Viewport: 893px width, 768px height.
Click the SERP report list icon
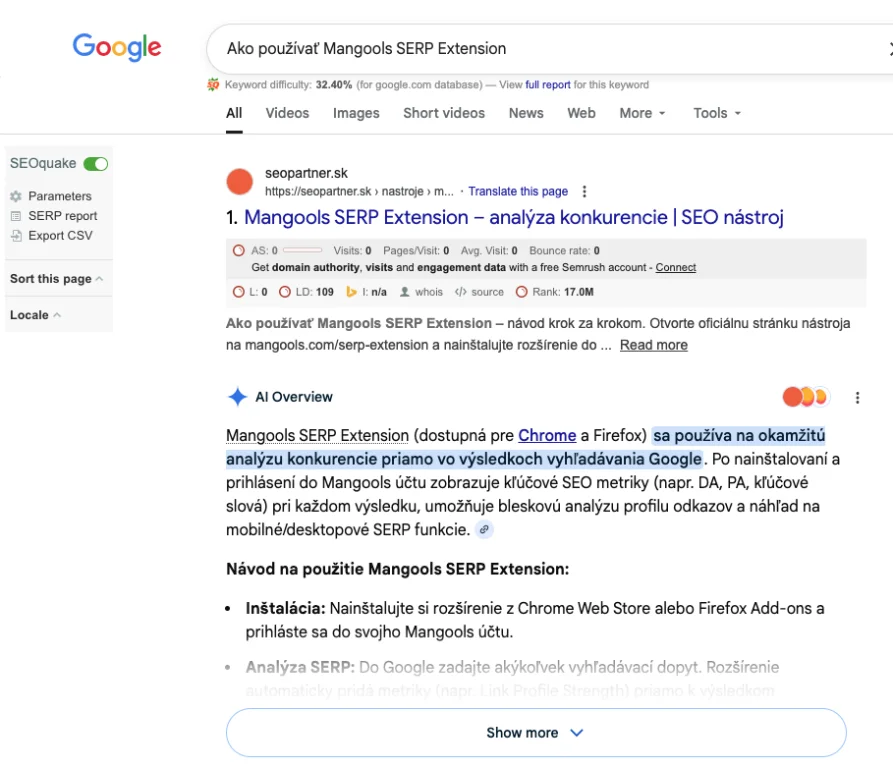(x=15, y=216)
